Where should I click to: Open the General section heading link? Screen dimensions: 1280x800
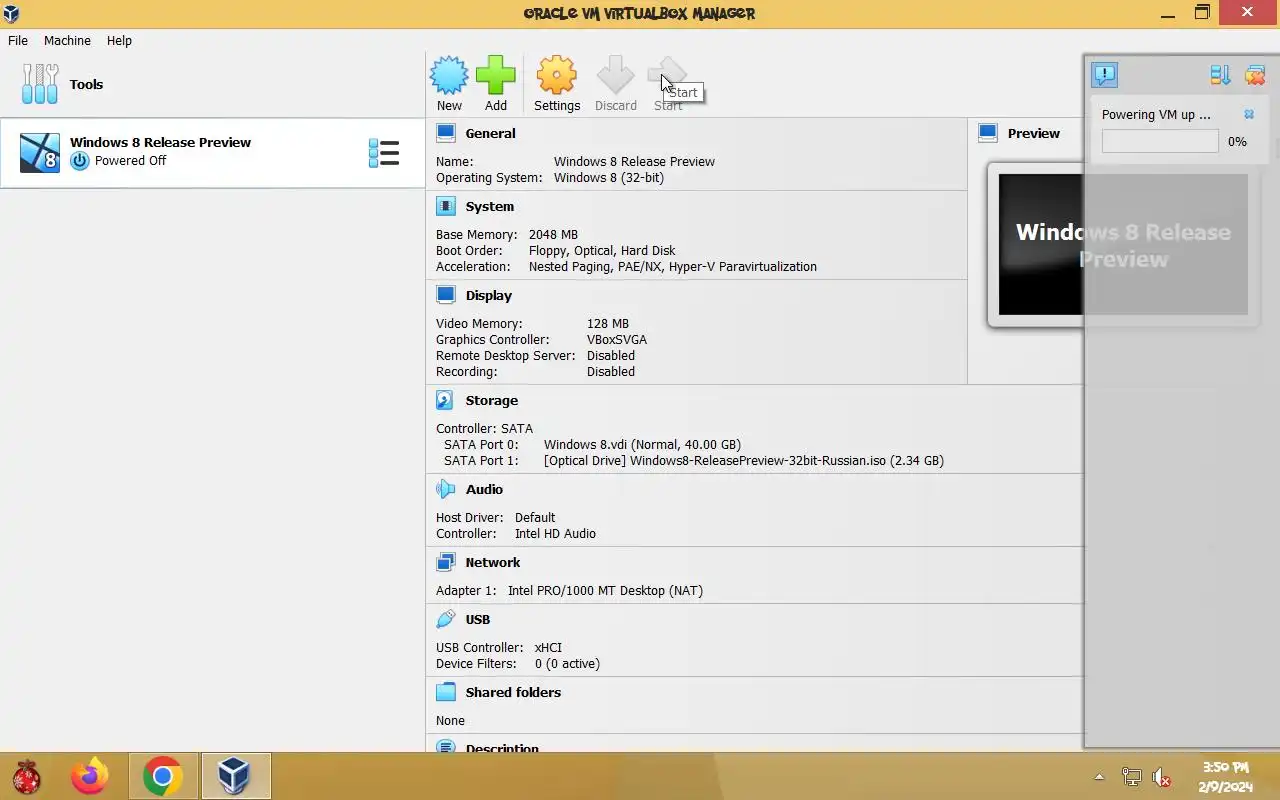490,133
